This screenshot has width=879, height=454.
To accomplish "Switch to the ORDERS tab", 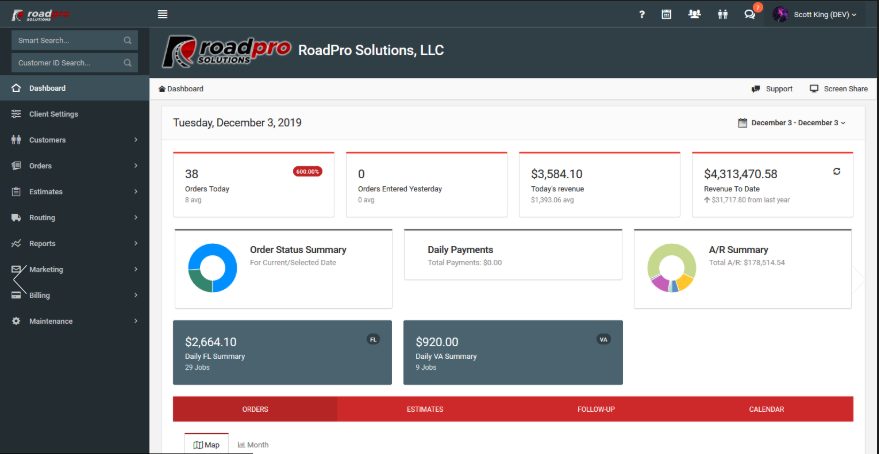I will pyautogui.click(x=255, y=409).
